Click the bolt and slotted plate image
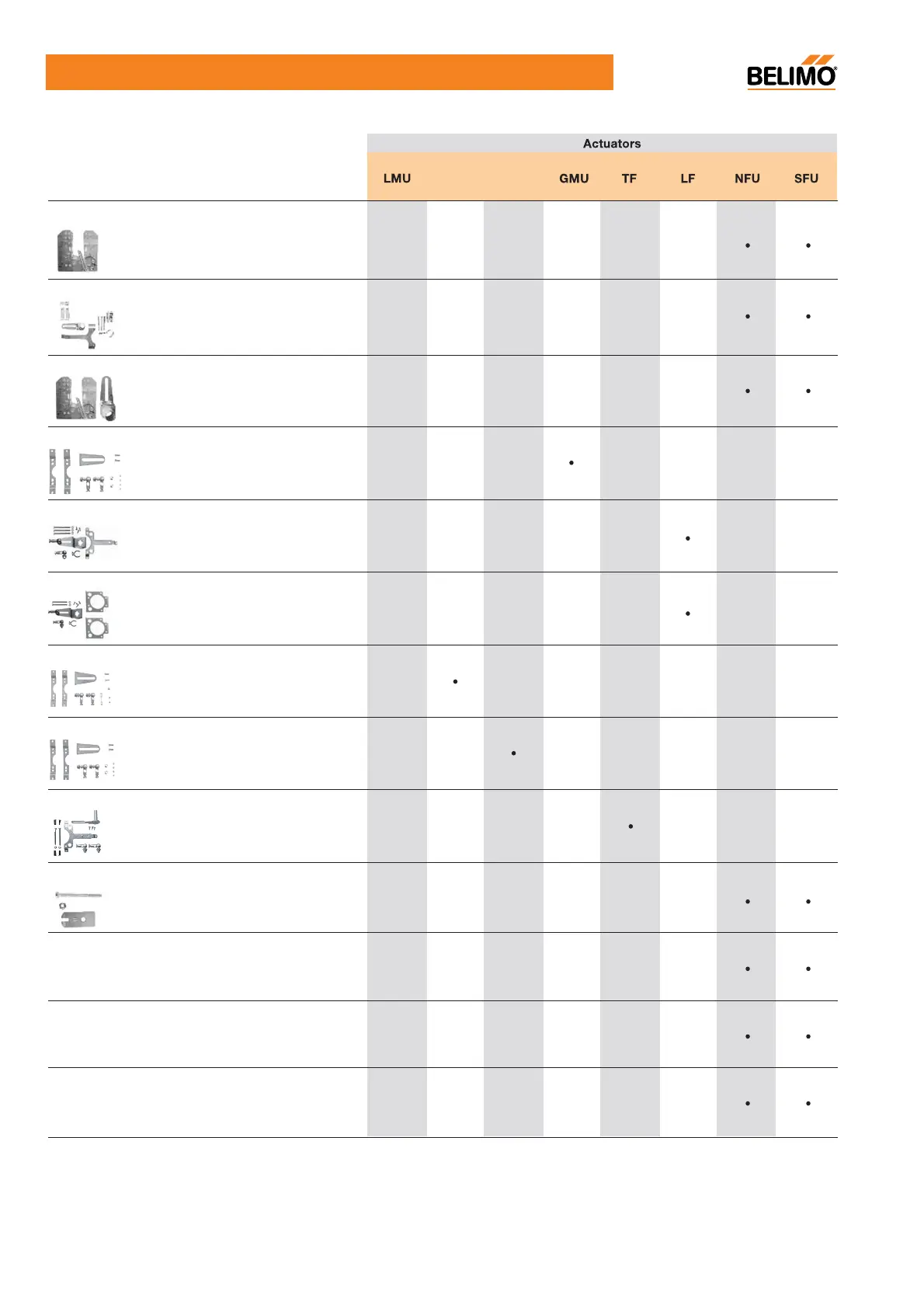 [78, 910]
